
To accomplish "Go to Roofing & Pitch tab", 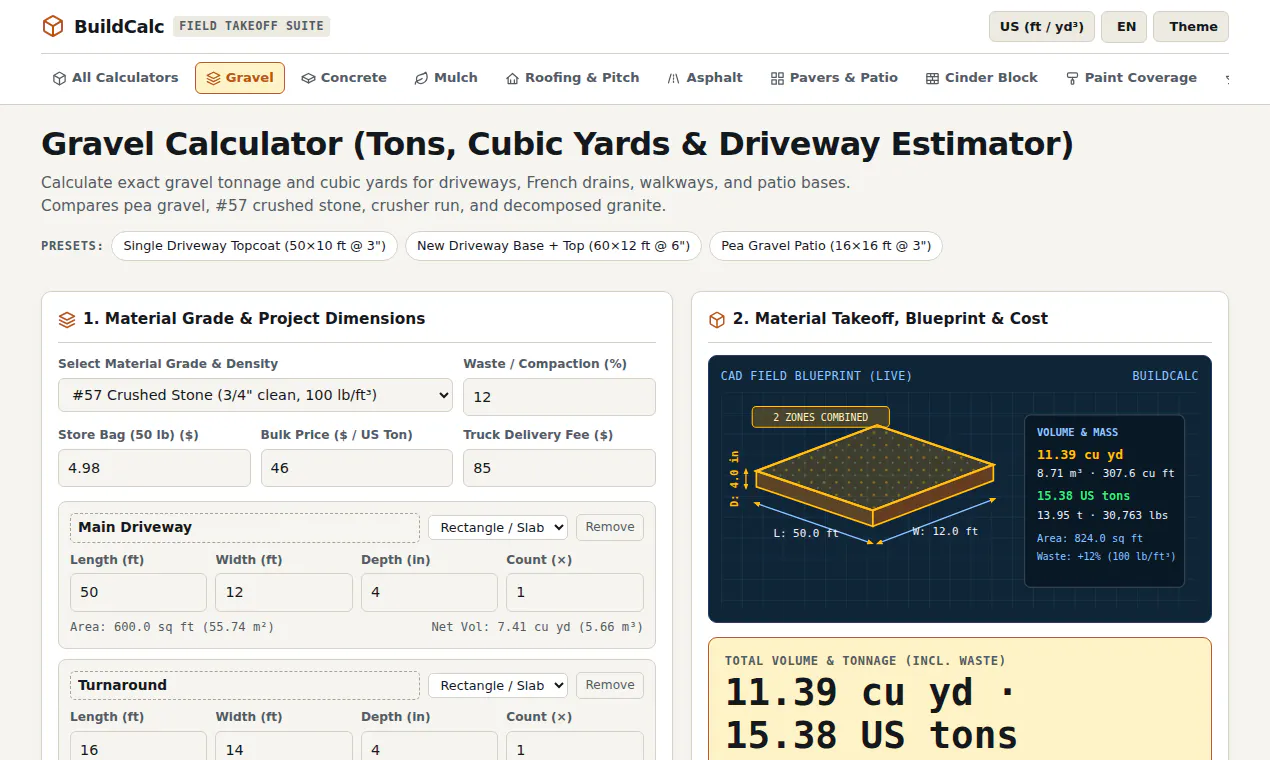I will coord(572,78).
